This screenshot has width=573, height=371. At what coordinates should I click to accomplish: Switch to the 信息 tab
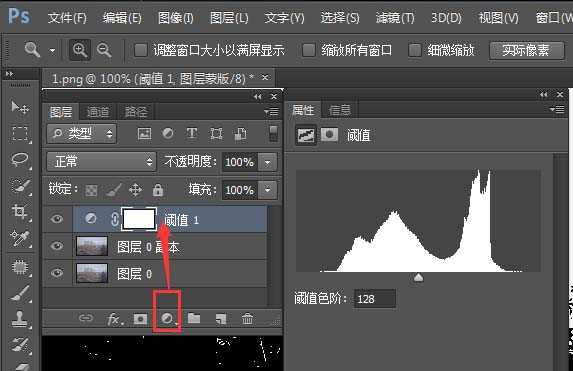point(339,110)
